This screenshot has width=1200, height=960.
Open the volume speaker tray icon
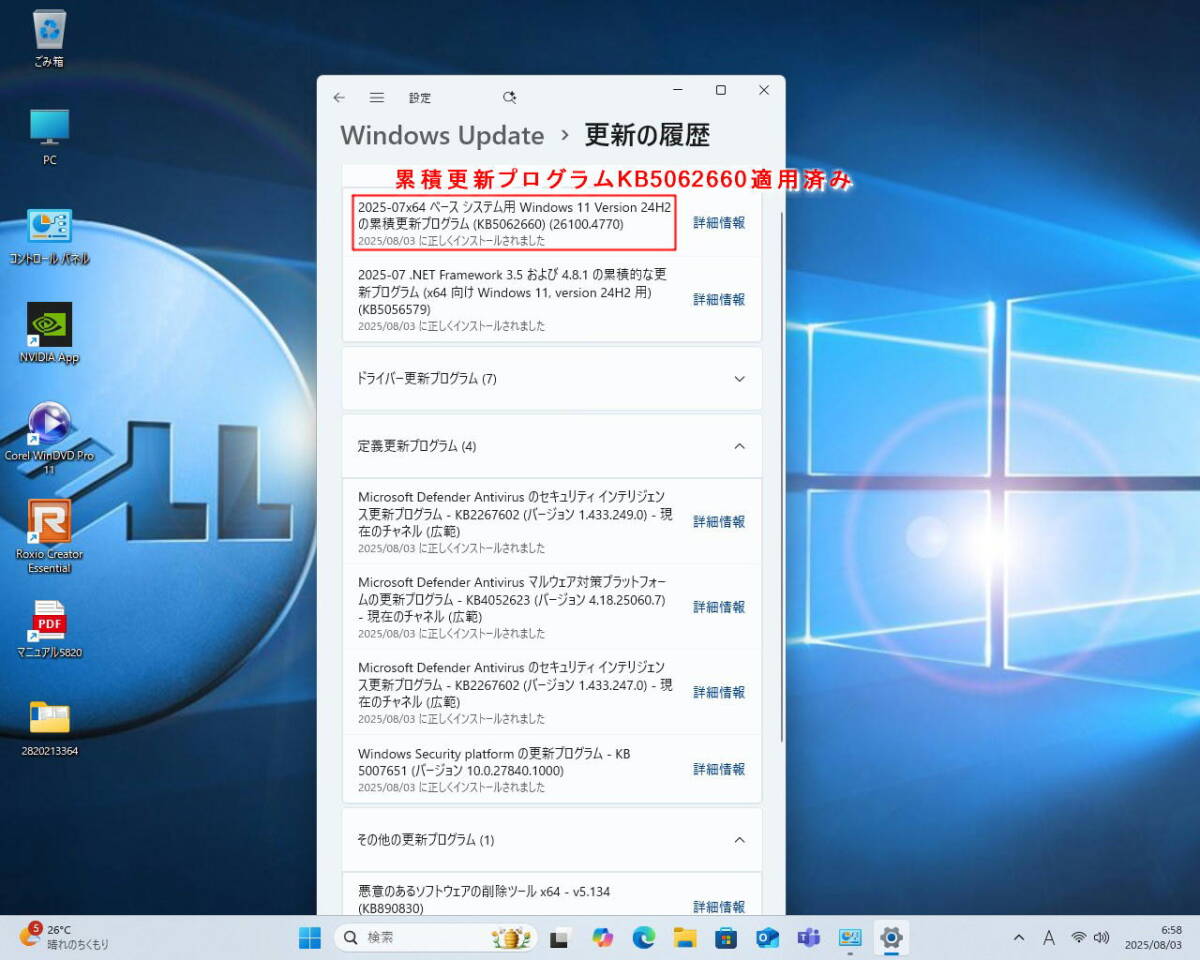1101,938
